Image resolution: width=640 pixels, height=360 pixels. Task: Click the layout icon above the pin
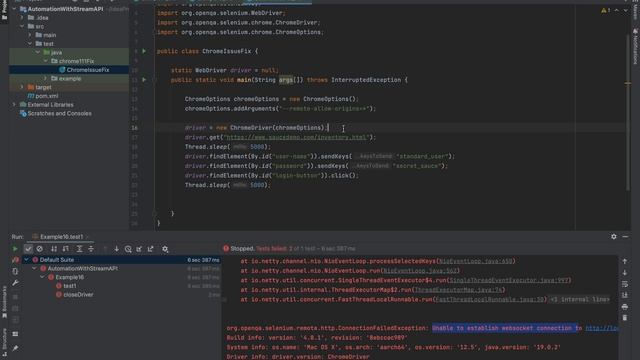[x=15, y=334]
